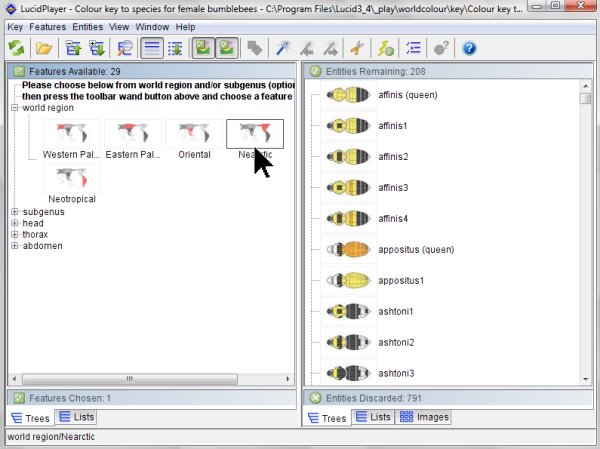The height and width of the screenshot is (449, 600).
Task: Click the appositus (queen) bee image
Action: (348, 250)
